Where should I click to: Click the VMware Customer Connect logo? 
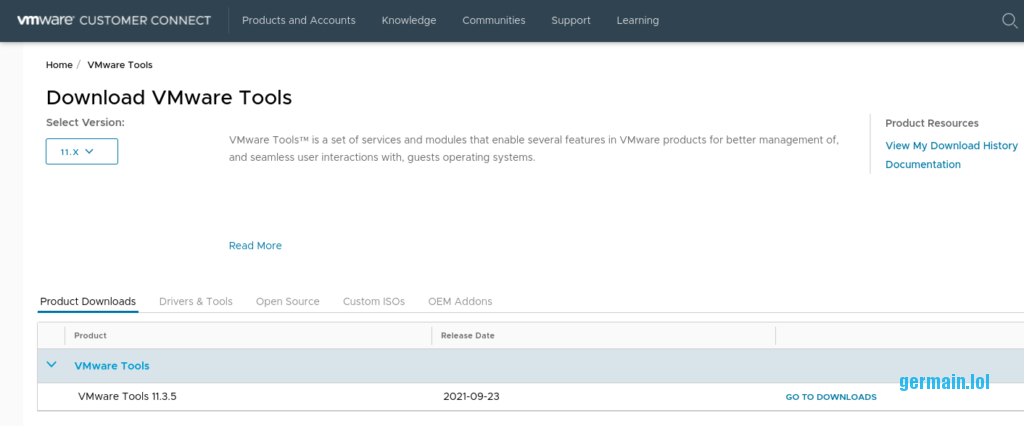tap(113, 20)
